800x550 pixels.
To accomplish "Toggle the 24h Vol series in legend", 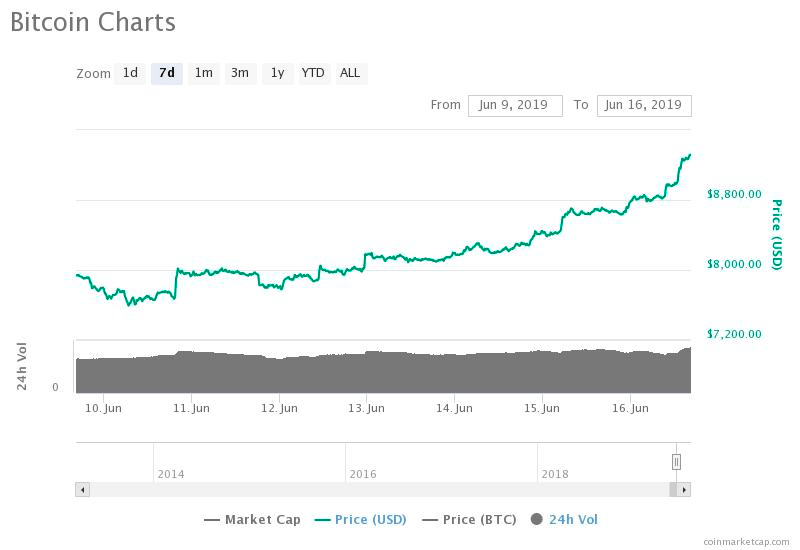I will 564,520.
